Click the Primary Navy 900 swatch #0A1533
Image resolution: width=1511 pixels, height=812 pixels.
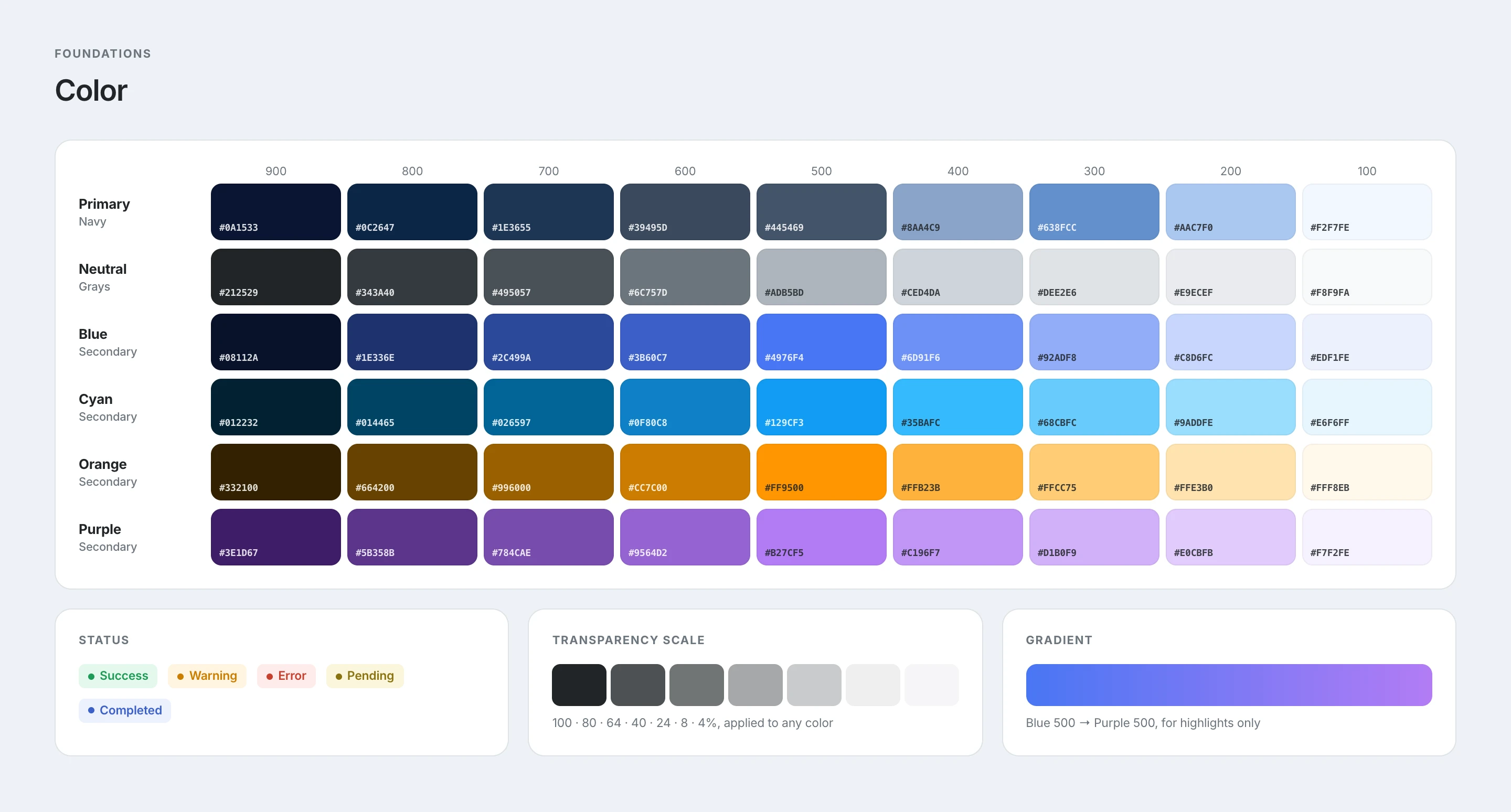point(275,211)
